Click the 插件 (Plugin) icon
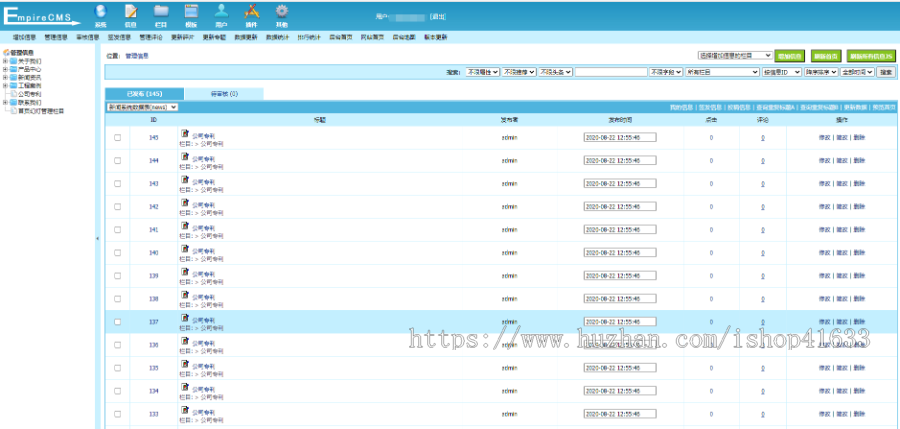 (252, 13)
